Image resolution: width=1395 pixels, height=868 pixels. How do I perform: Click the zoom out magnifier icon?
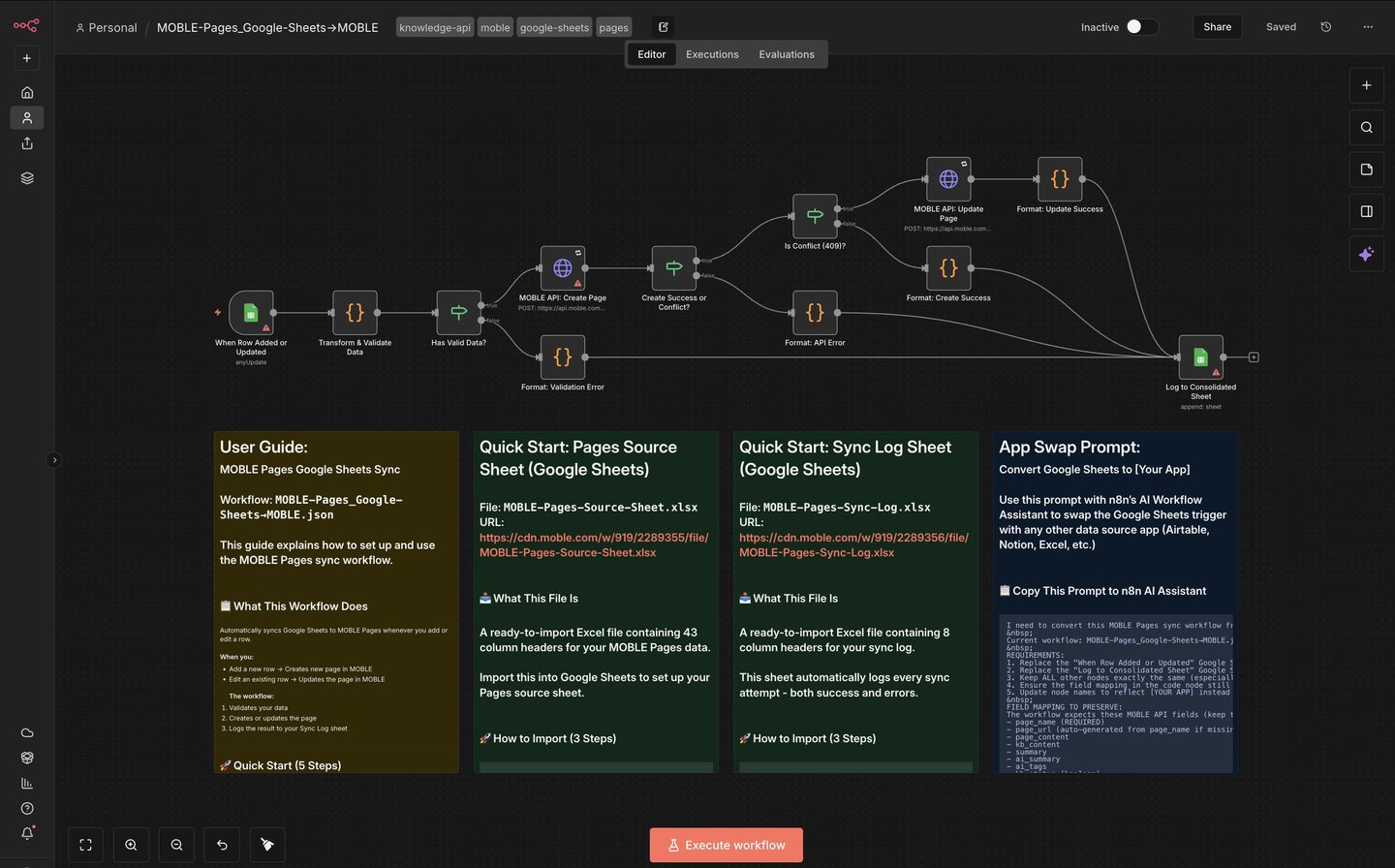(176, 845)
